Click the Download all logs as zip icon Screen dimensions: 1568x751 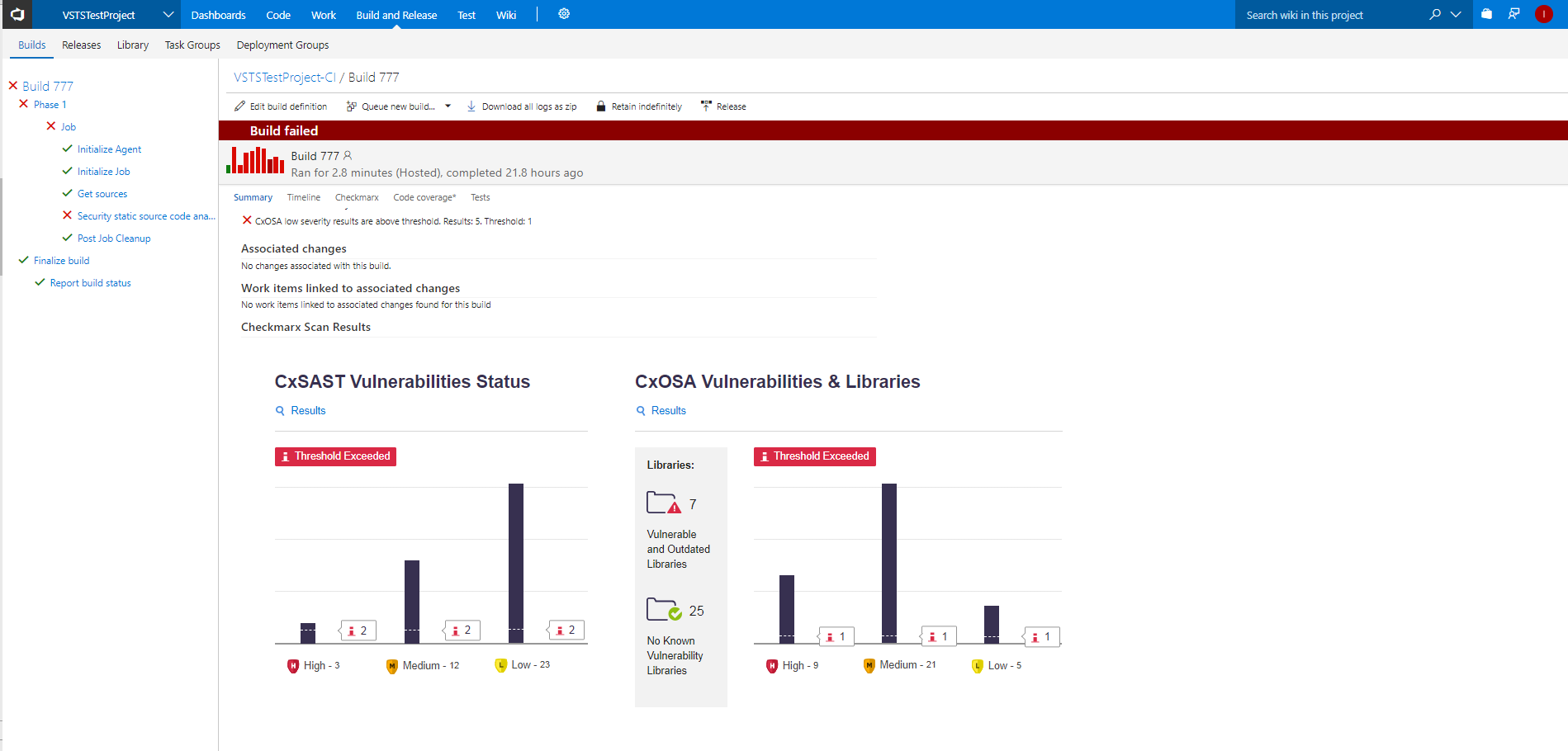471,106
